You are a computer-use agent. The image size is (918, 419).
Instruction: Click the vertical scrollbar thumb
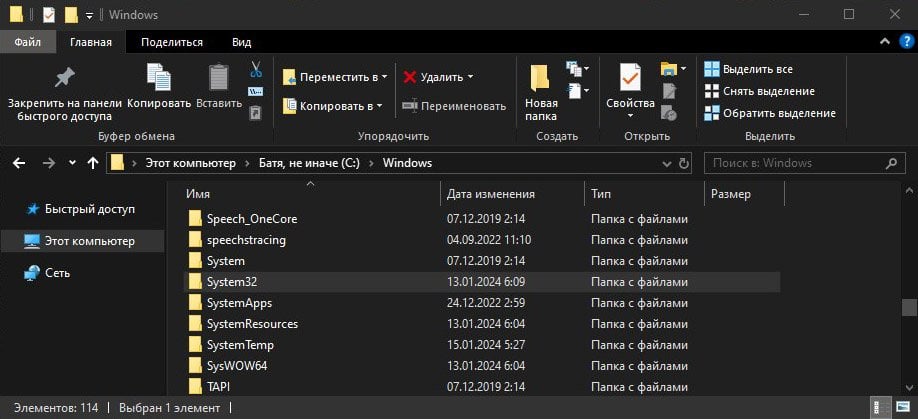909,307
